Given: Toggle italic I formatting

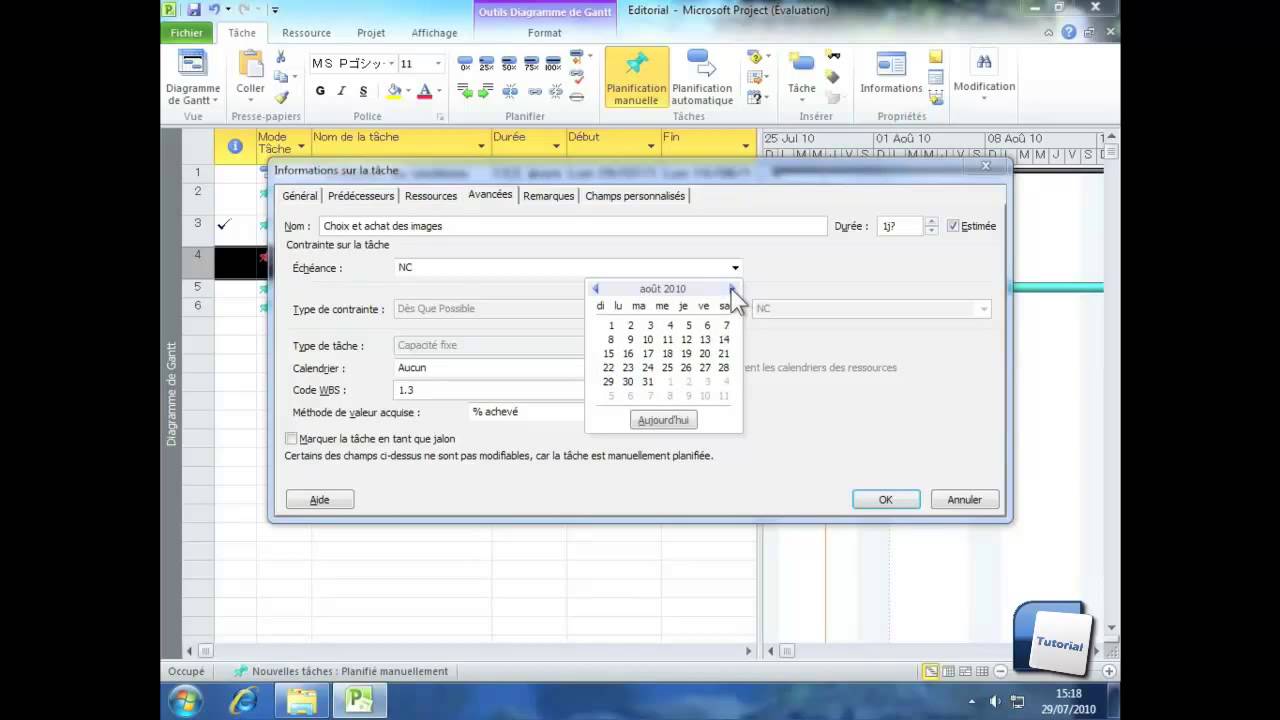Looking at the screenshot, I should click(341, 91).
